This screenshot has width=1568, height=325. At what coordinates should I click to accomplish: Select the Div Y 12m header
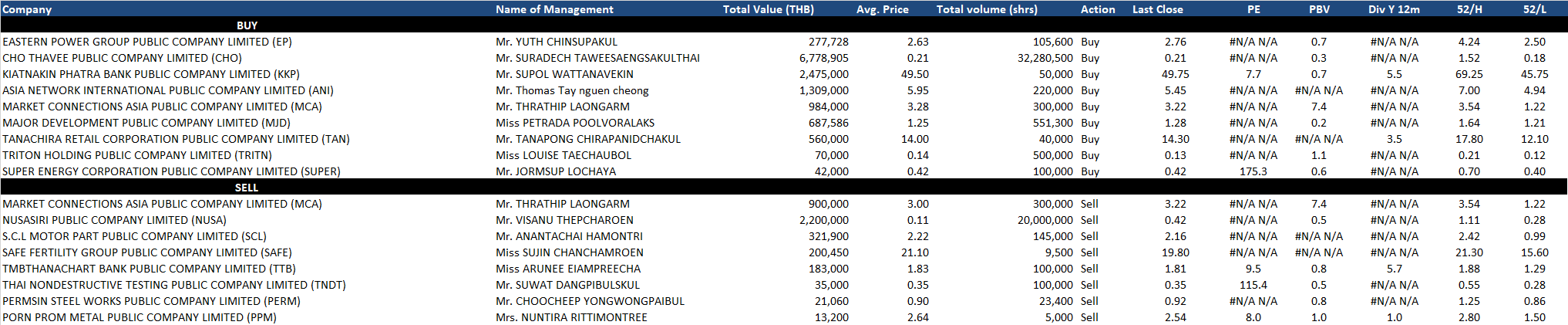pyautogui.click(x=1394, y=9)
